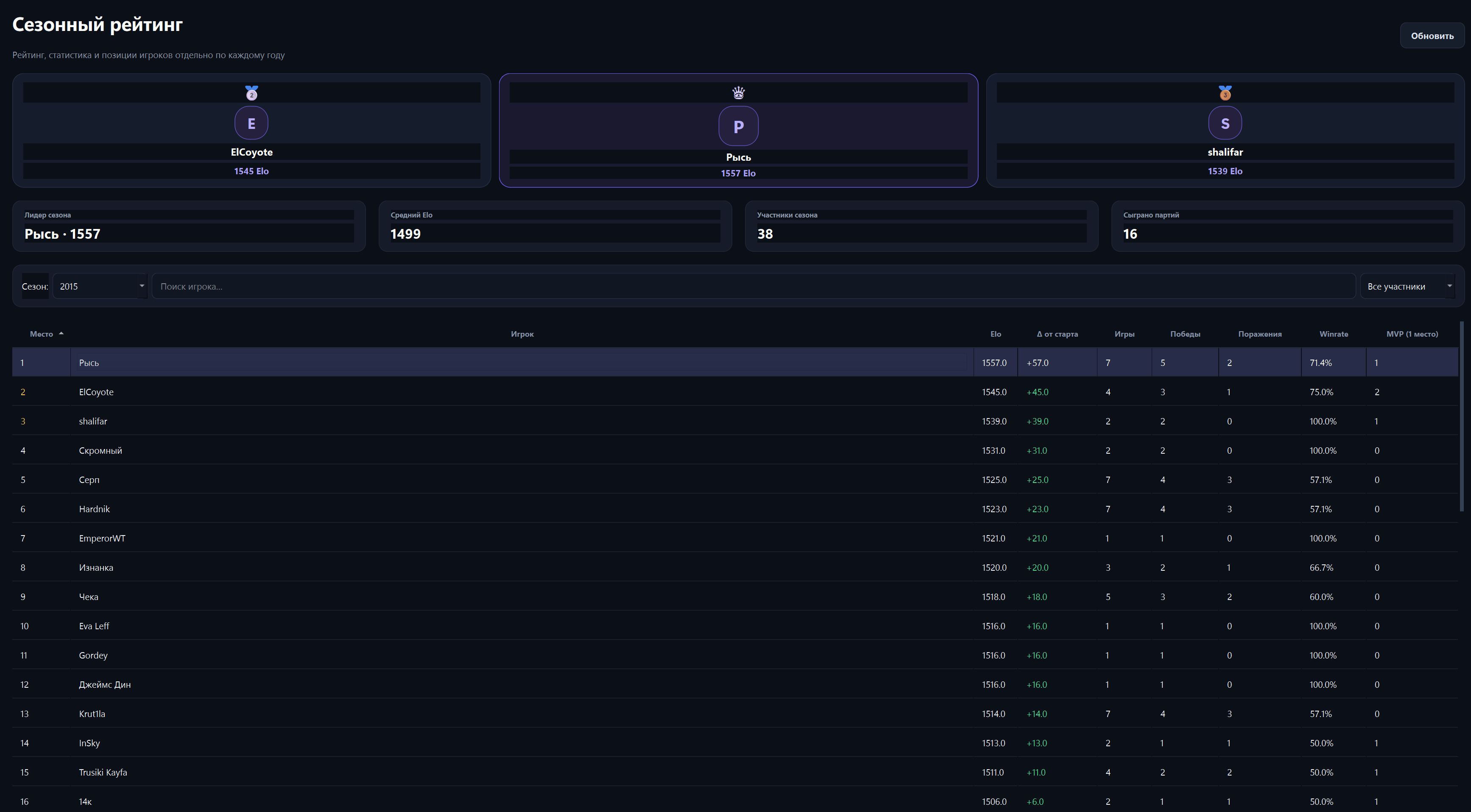This screenshot has height=812, width=1471.
Task: Sort table by Игры column header
Action: point(1125,334)
